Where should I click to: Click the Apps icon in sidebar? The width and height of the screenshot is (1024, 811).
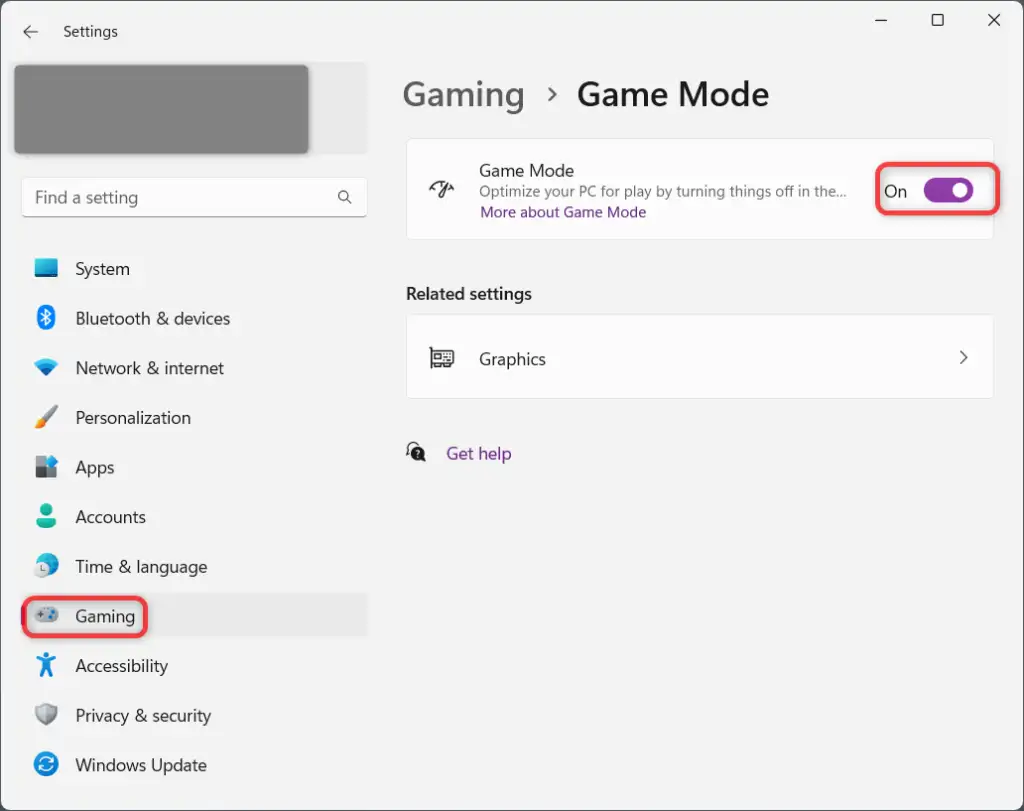pos(46,467)
